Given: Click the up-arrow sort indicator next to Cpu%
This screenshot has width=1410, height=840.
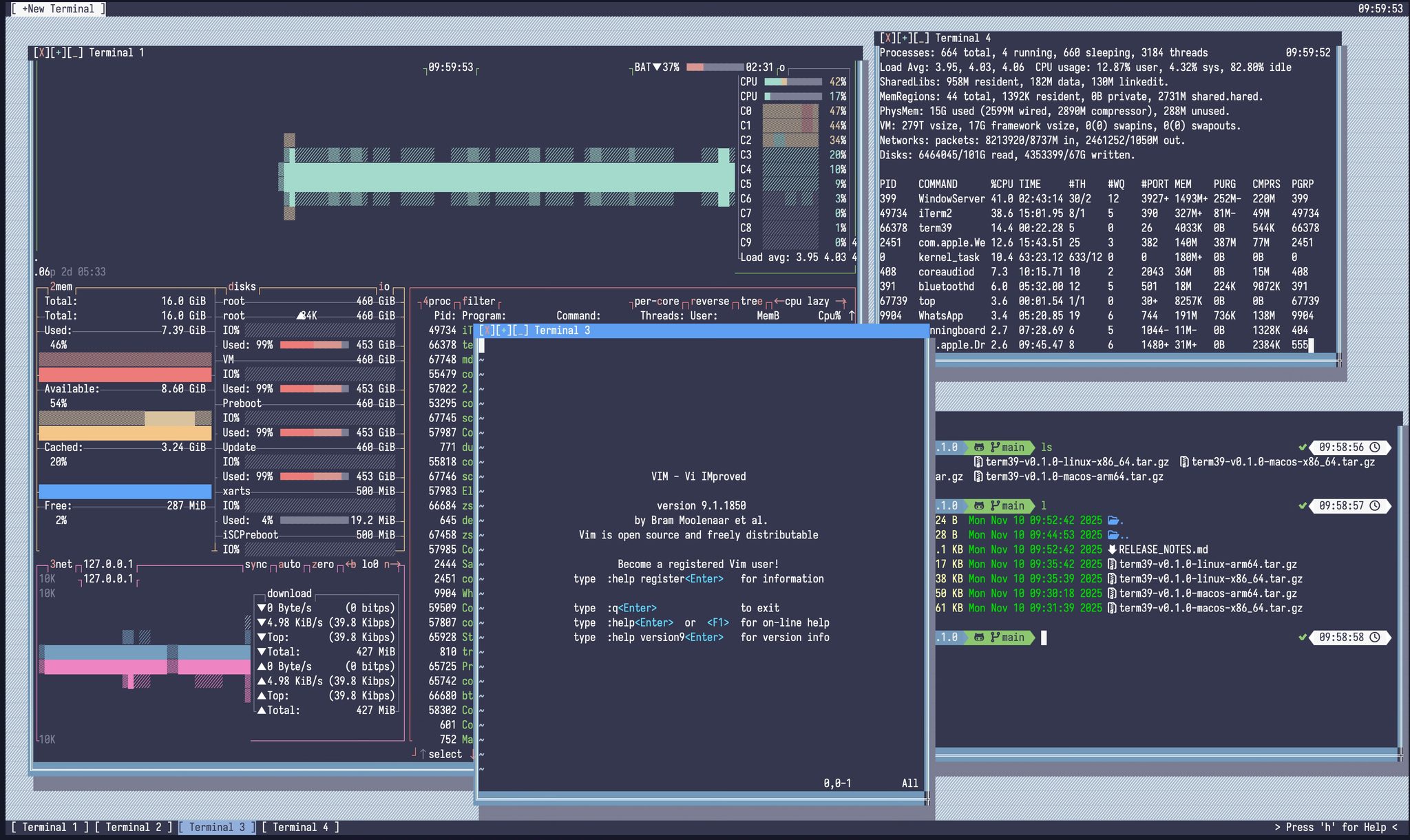Looking at the screenshot, I should click(852, 315).
